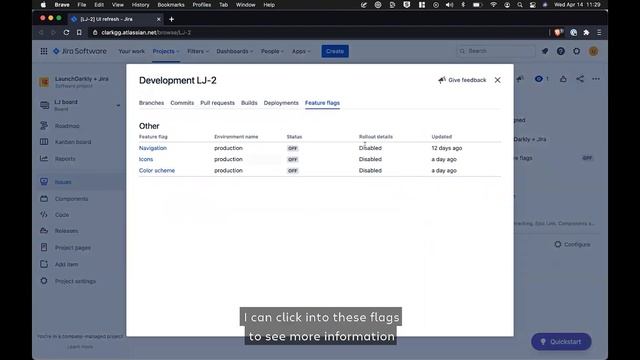640x360 pixels.
Task: Expand the Apps dropdown
Action: tap(301, 51)
